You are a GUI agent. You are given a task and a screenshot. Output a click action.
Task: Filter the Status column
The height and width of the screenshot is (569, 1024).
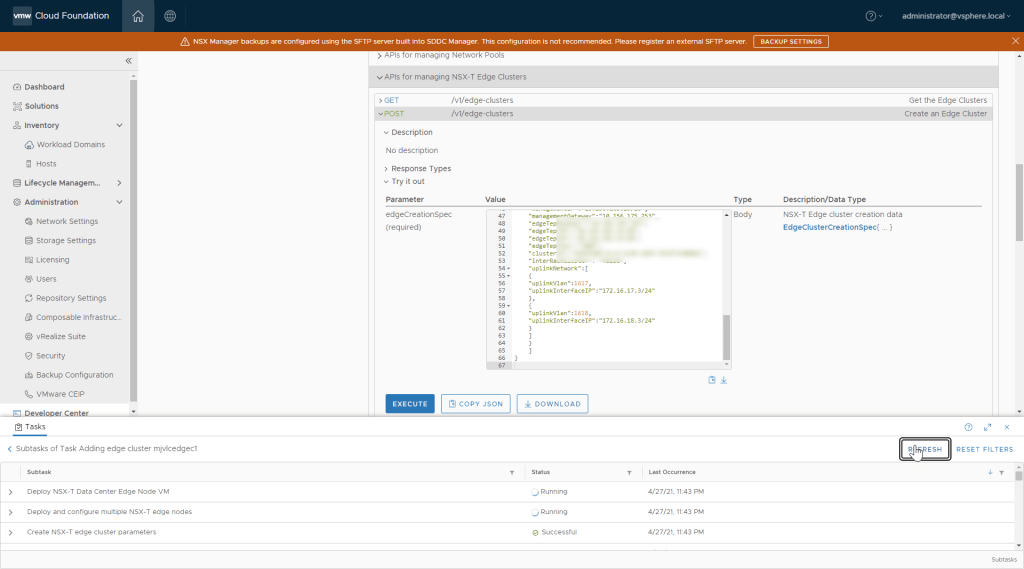tap(629, 472)
